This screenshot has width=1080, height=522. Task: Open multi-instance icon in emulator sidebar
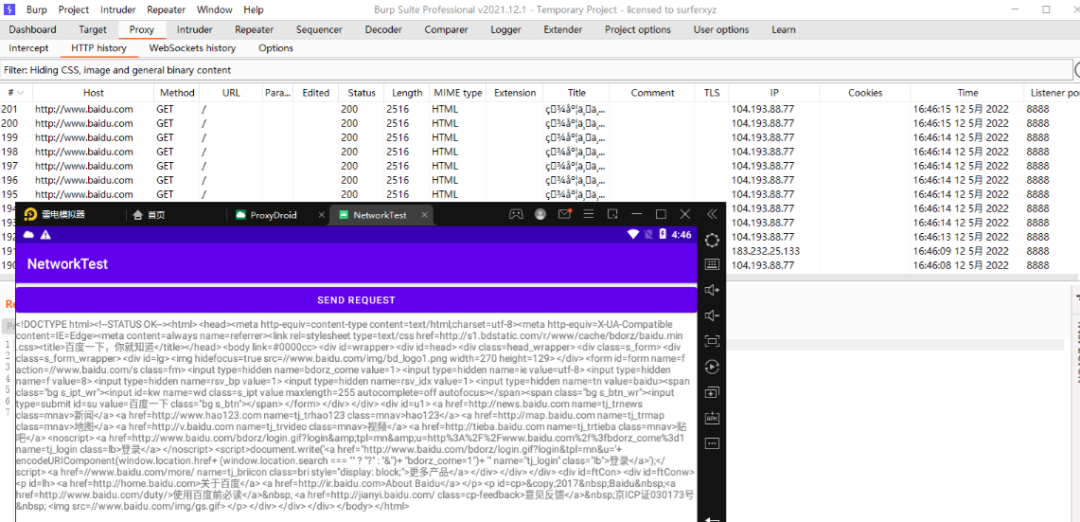[x=712, y=393]
